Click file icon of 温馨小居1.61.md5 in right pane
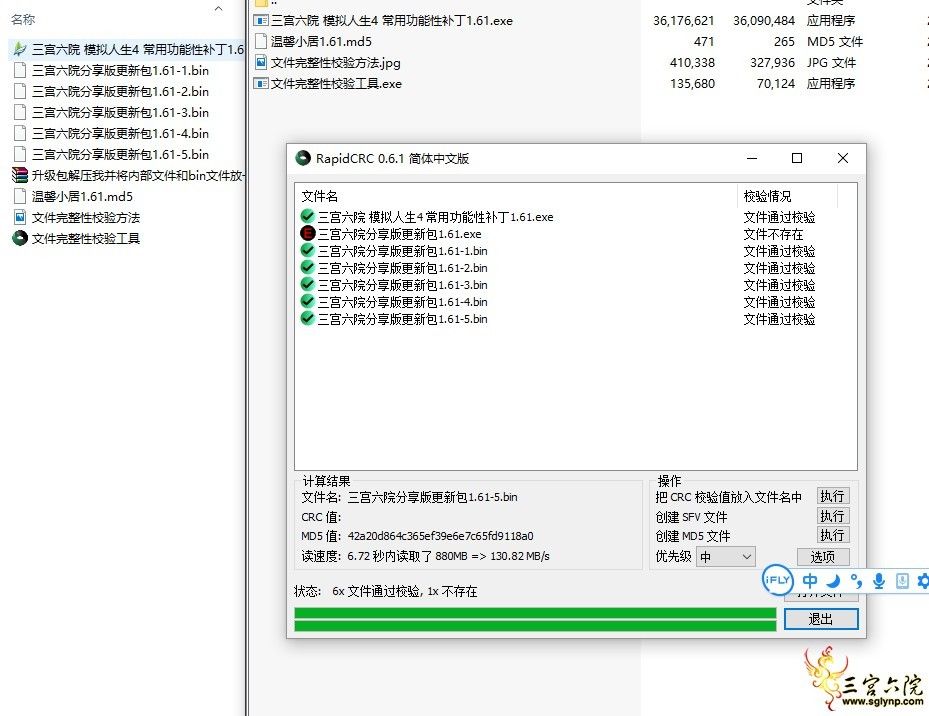Image resolution: width=929 pixels, height=716 pixels. (261, 41)
